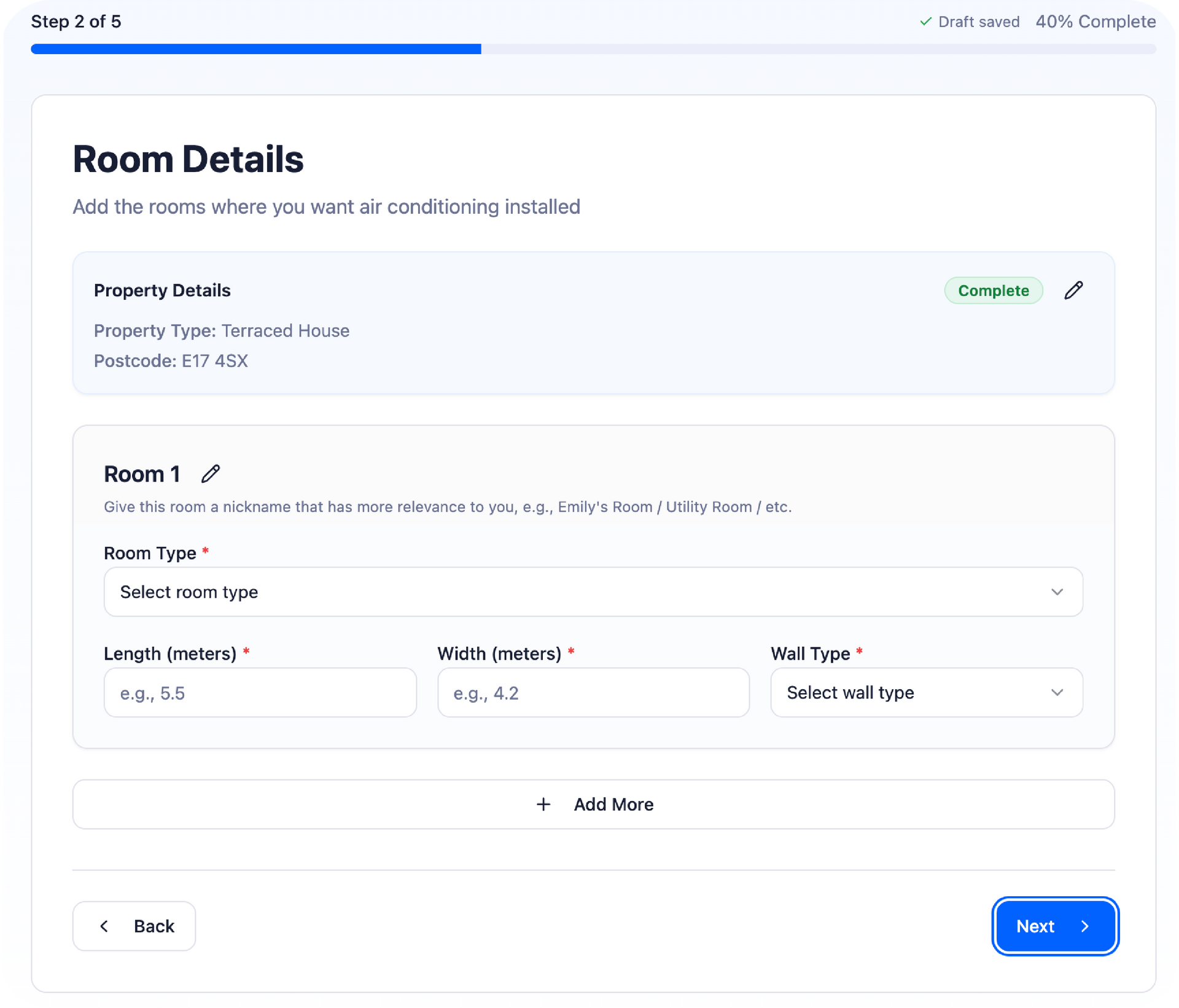Screen dimensions: 1179x1008
Task: Click the 40% Complete label
Action: [1095, 21]
